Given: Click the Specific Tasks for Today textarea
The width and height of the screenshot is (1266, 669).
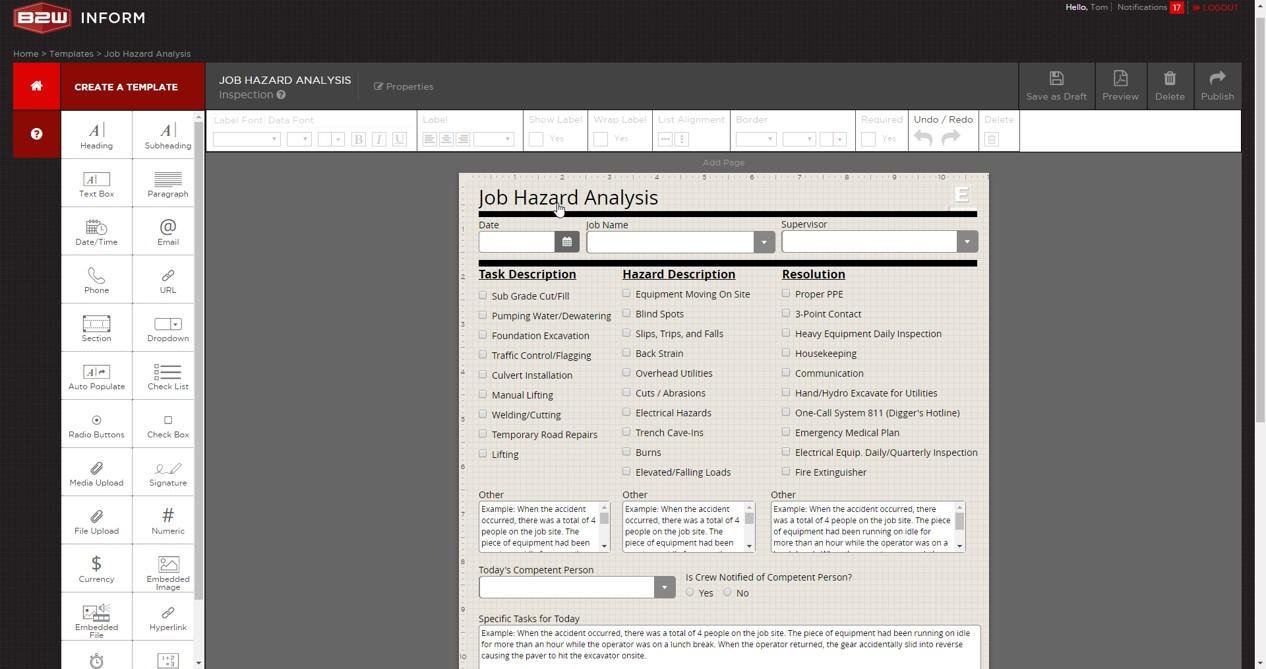Looking at the screenshot, I should 729,647.
